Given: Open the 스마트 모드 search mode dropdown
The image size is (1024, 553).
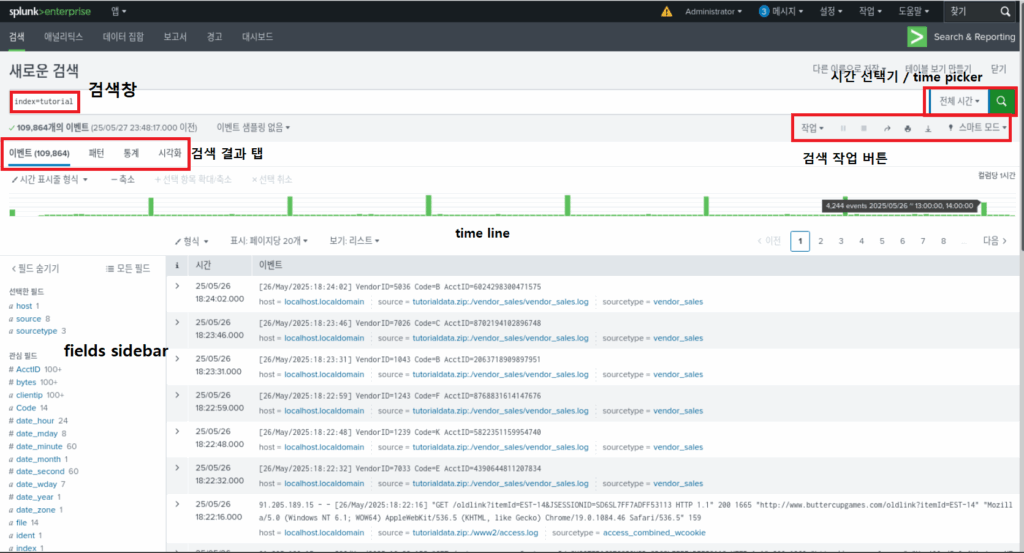Looking at the screenshot, I should pyautogui.click(x=978, y=128).
